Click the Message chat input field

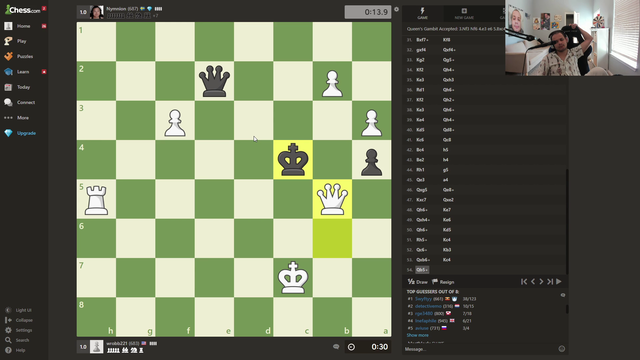tap(480, 349)
